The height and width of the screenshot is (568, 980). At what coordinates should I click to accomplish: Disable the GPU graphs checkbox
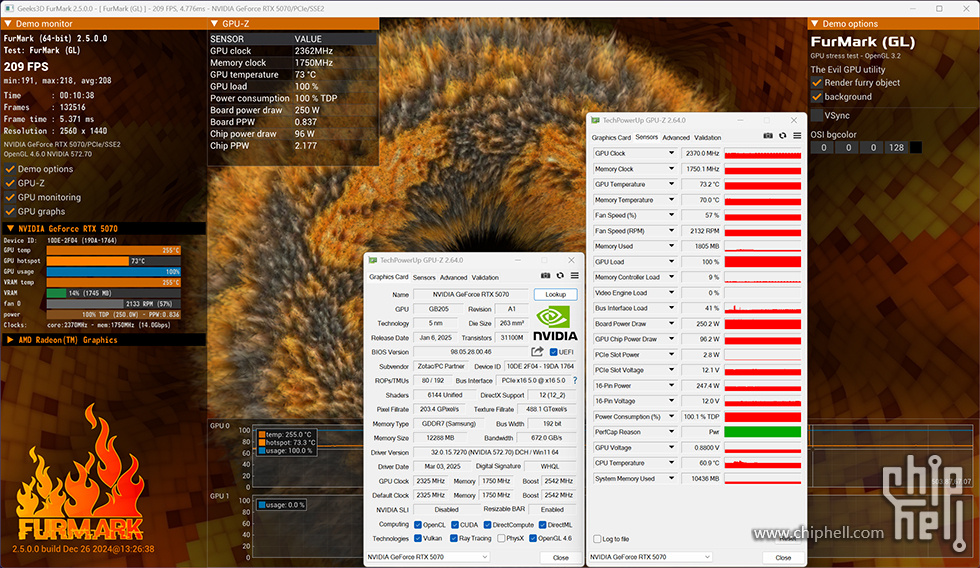10,211
